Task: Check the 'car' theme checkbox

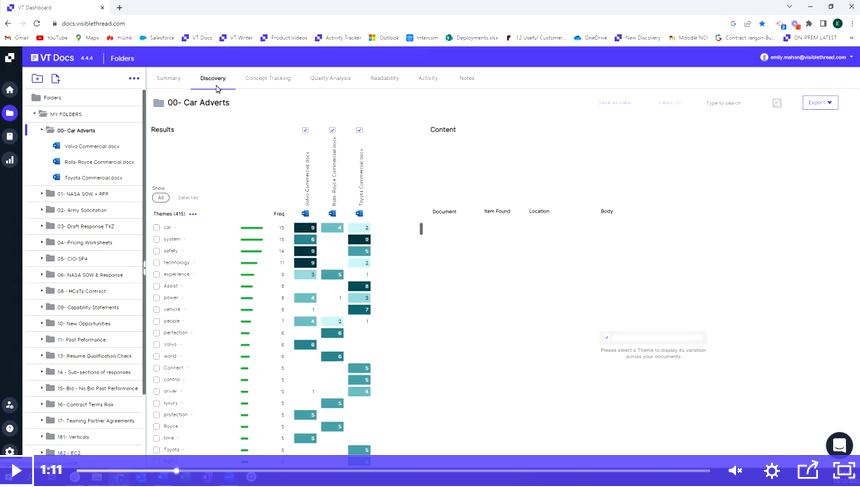Action: (156, 227)
